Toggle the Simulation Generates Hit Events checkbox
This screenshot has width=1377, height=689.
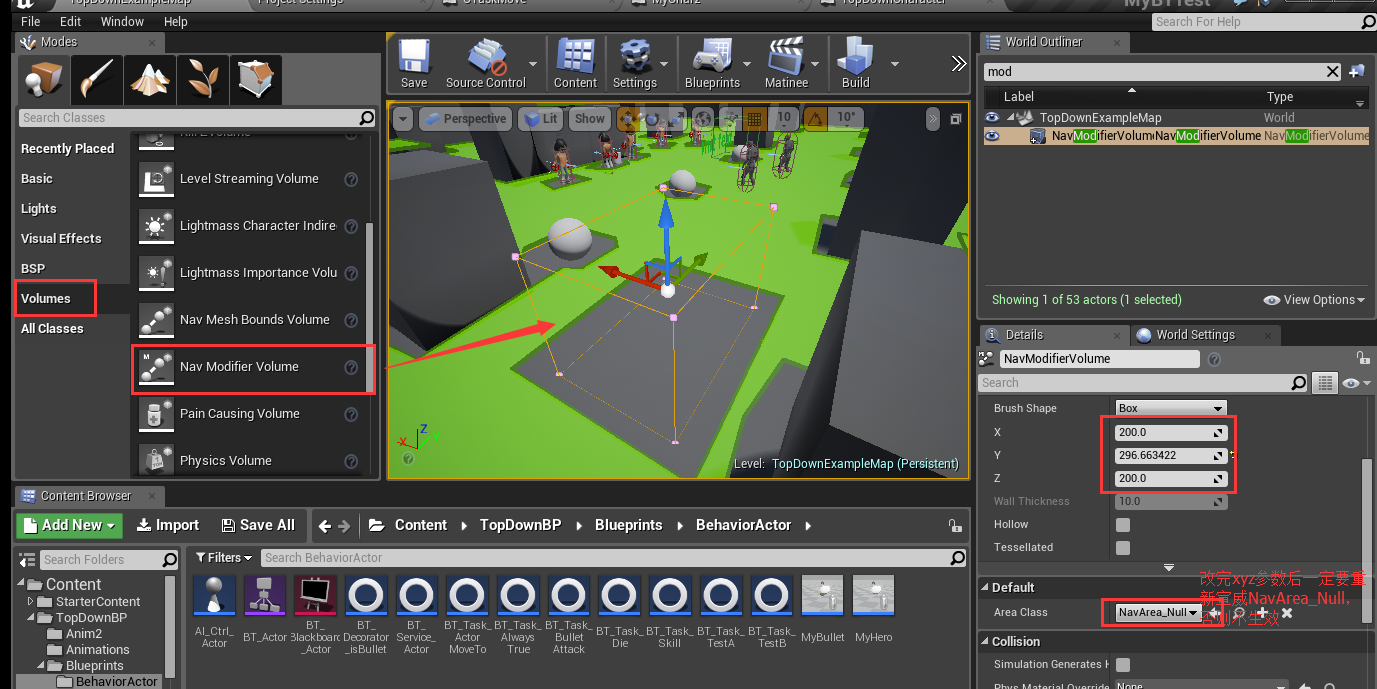click(x=1123, y=664)
